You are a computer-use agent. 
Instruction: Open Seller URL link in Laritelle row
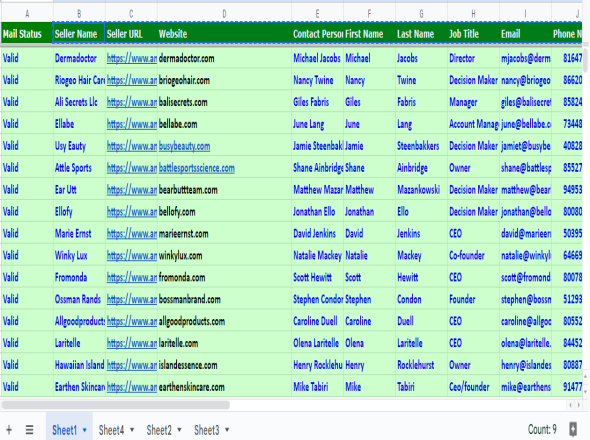click(132, 343)
